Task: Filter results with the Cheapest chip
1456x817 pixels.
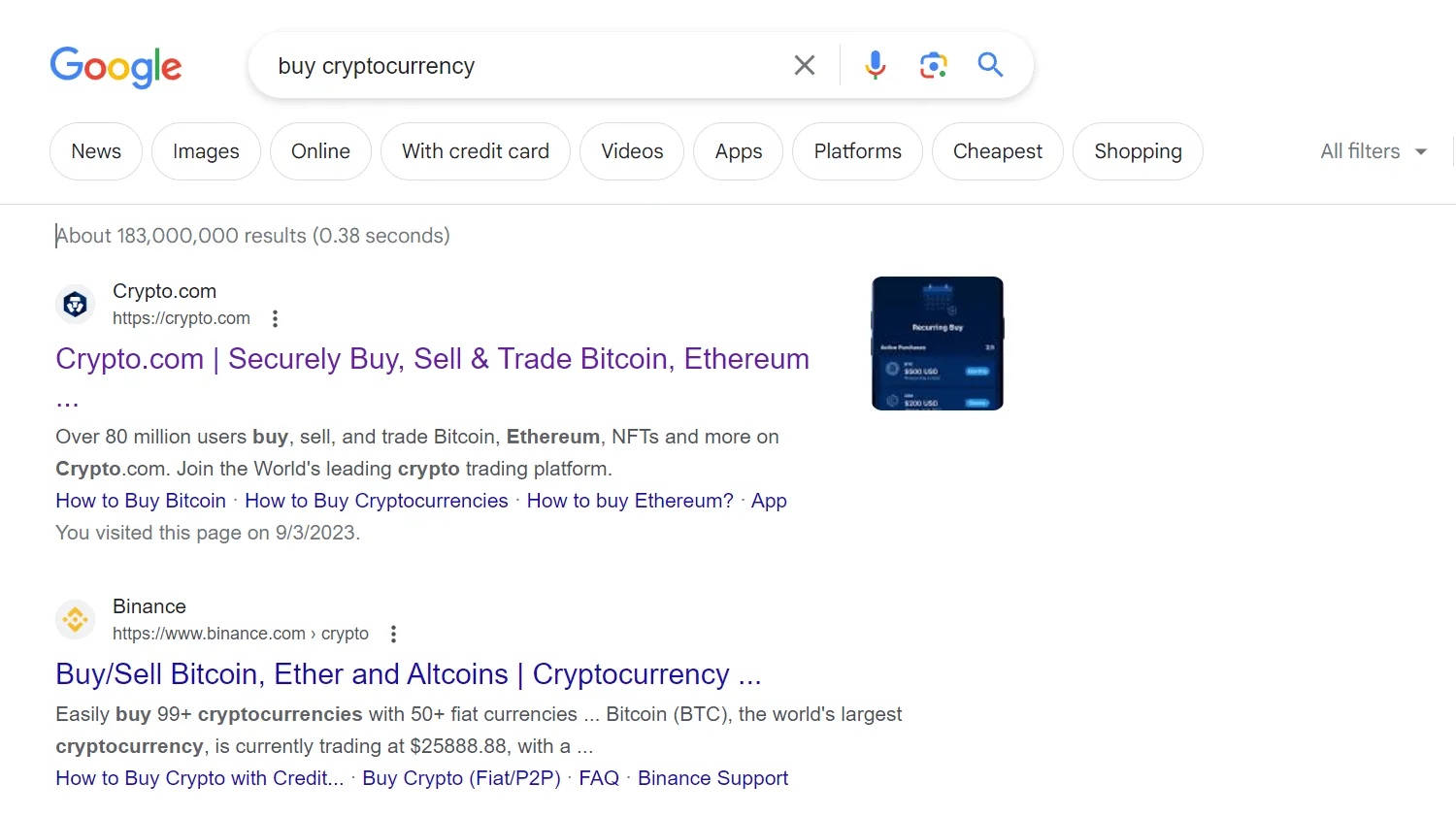Action: (997, 151)
